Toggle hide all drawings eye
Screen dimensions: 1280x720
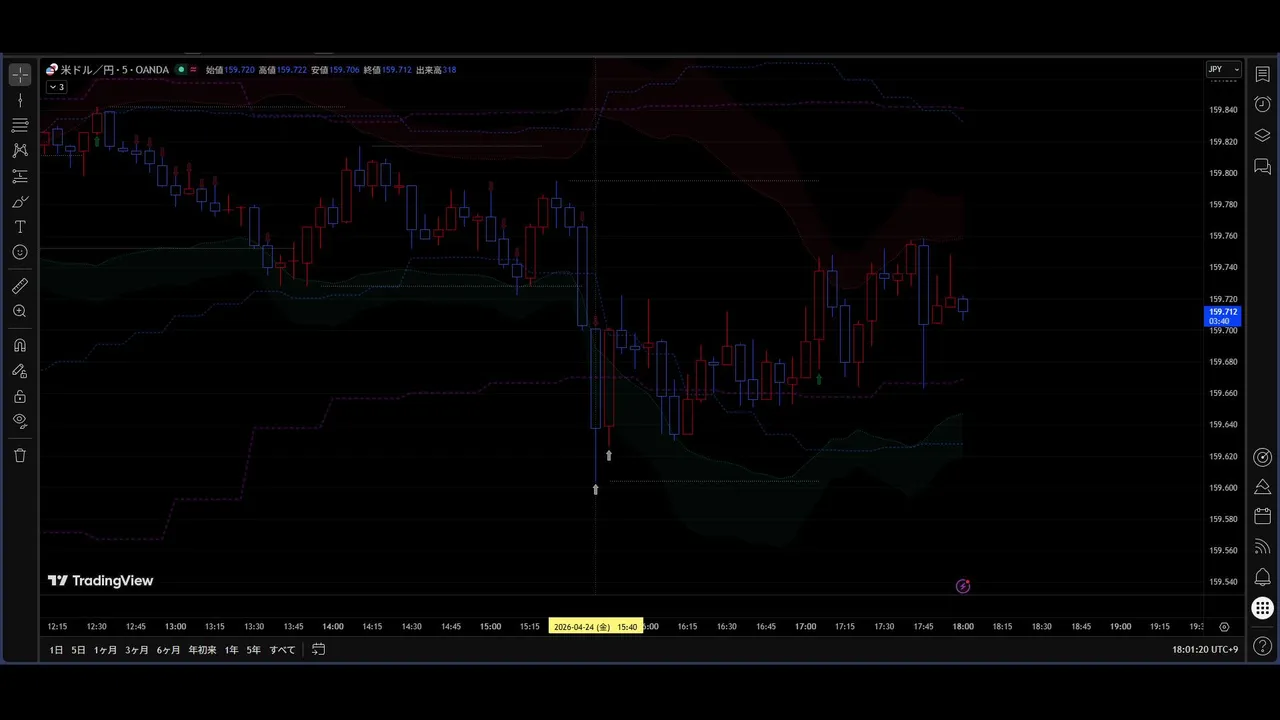[x=20, y=421]
